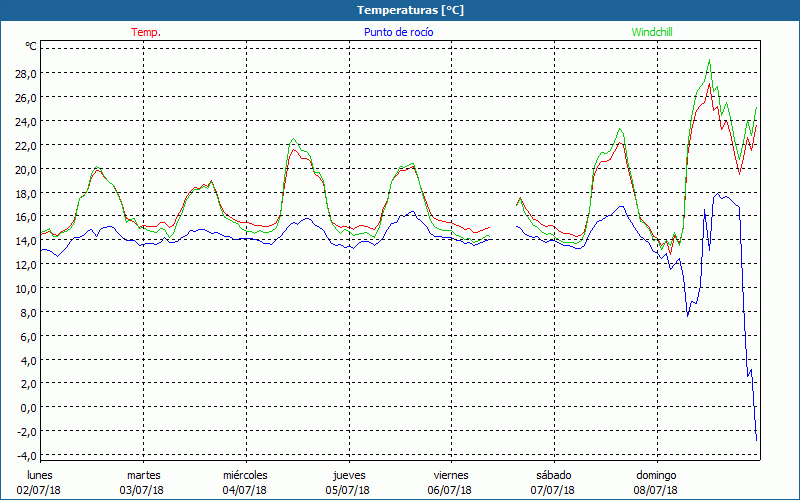Click the 'Temperaturas [°C]' title bar
Viewport: 800px width, 500px height.
click(400, 10)
